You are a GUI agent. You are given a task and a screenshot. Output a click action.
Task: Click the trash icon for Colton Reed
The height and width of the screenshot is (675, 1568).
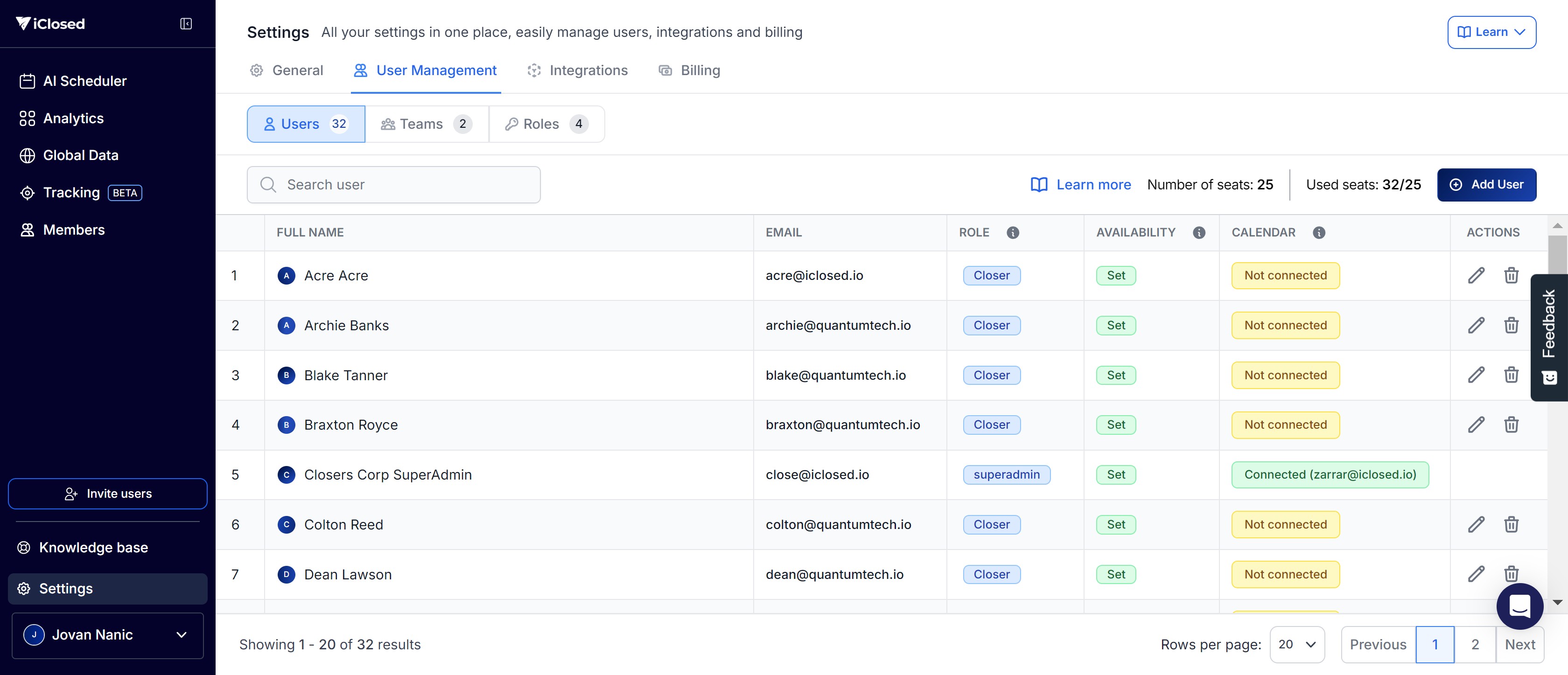(x=1511, y=525)
